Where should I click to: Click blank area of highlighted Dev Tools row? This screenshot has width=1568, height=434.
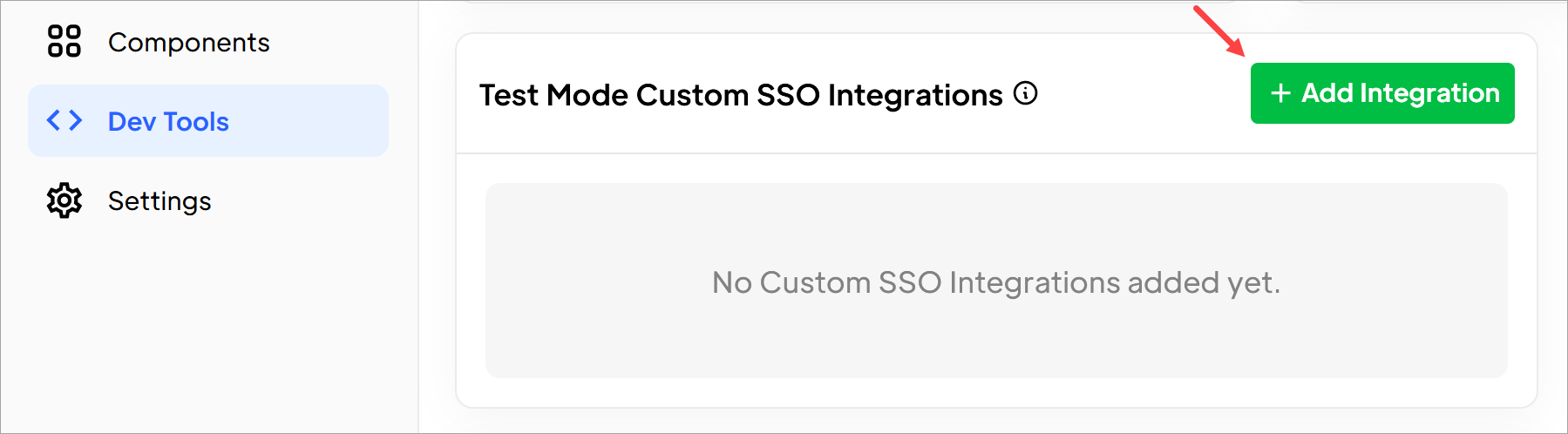pos(309,121)
